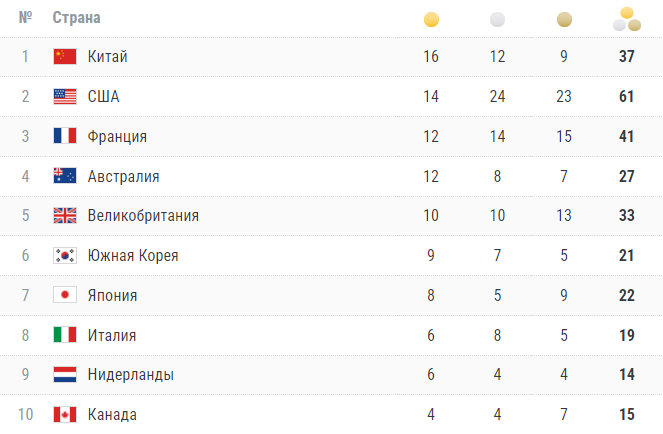Click the bronze medal column header

(x=564, y=19)
